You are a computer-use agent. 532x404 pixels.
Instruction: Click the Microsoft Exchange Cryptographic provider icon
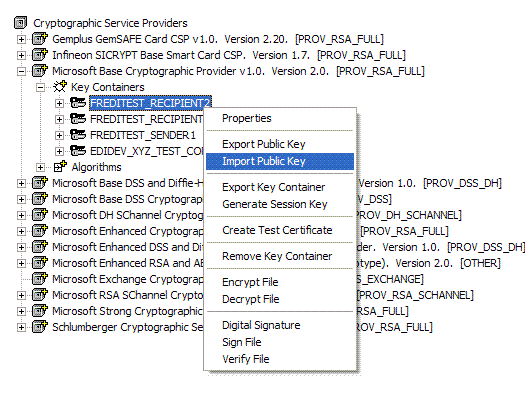pos(40,279)
